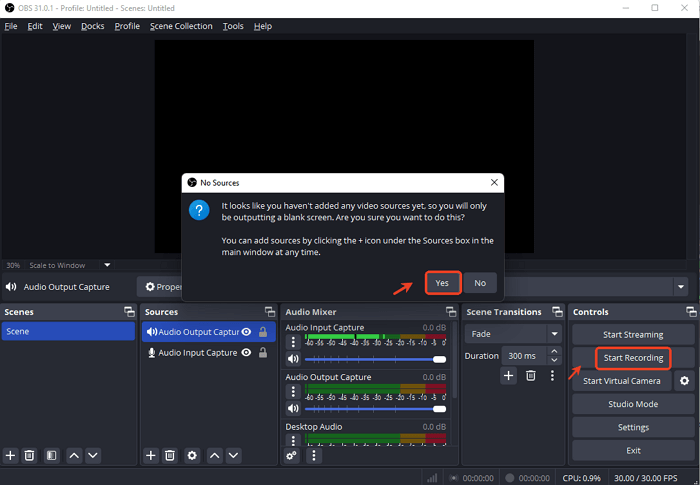The height and width of the screenshot is (485, 700).
Task: Open virtual camera settings gear
Action: 684,381
